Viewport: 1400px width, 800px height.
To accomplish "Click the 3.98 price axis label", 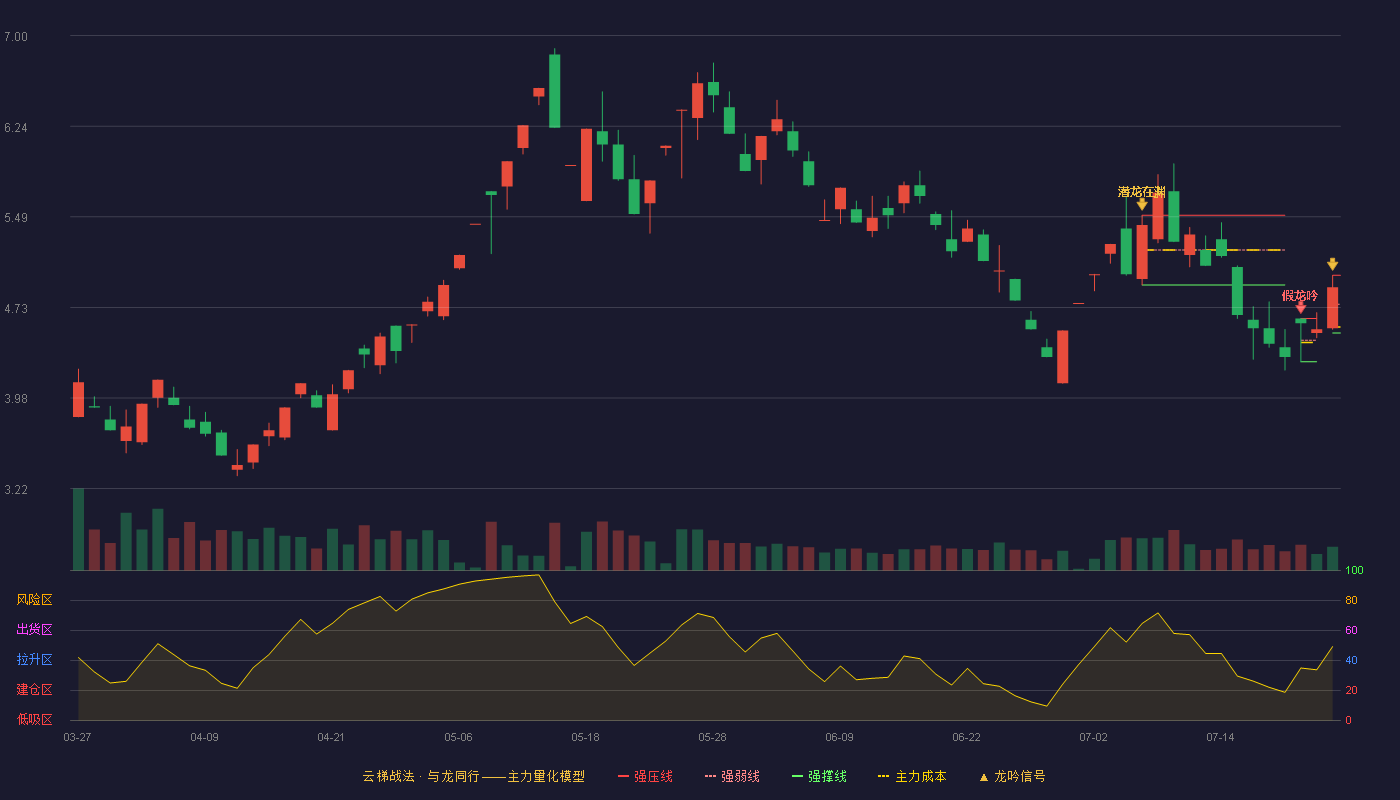I will coord(16,399).
